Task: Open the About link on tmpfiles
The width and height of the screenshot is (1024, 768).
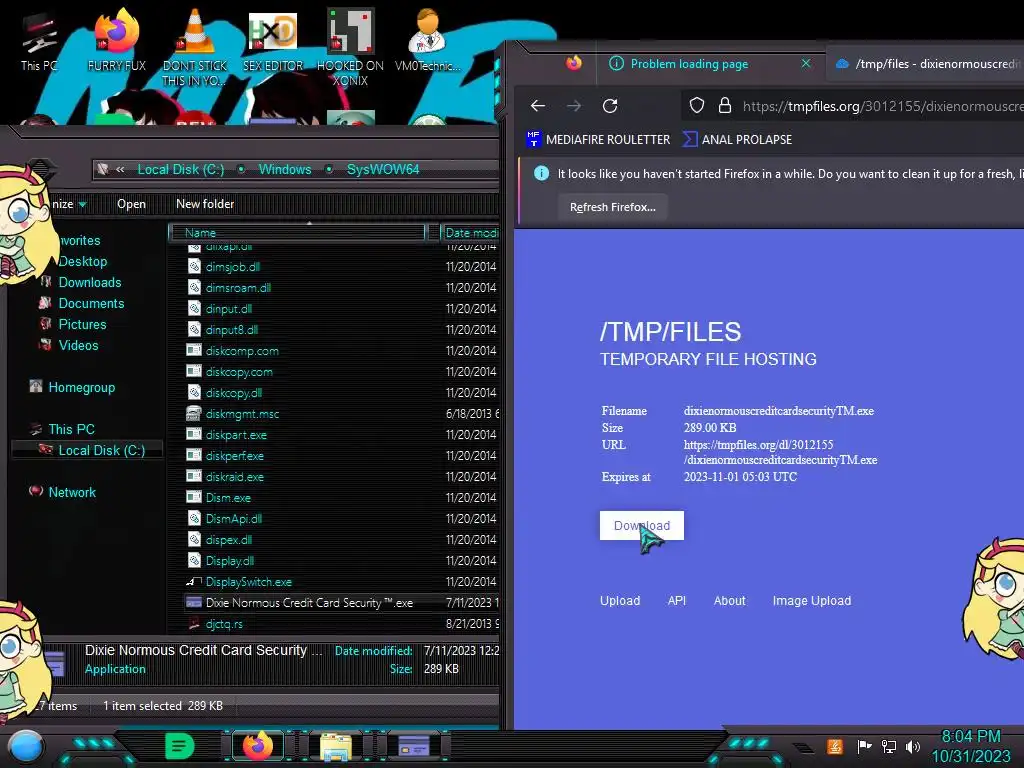Action: point(729,600)
